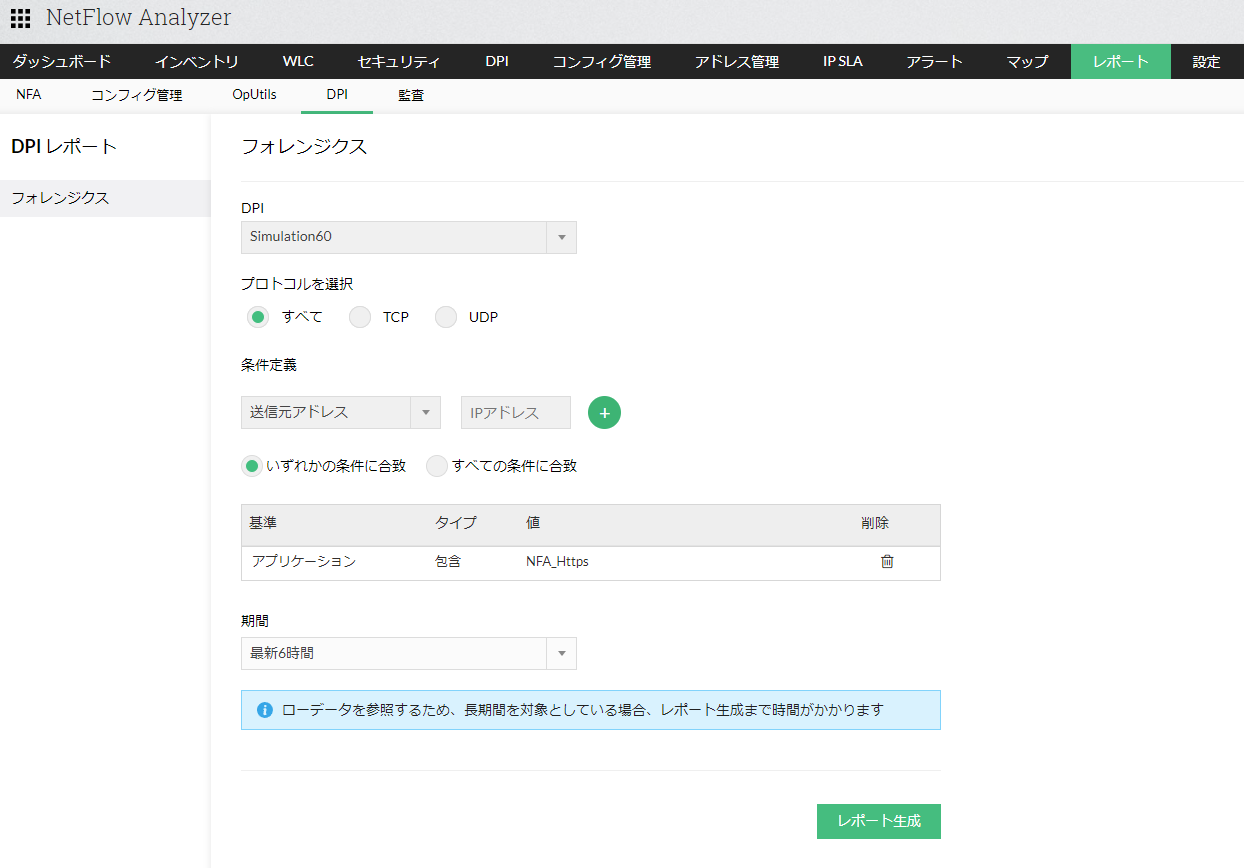Click the info icon in the notice
This screenshot has height=868, width=1244.
pos(265,710)
